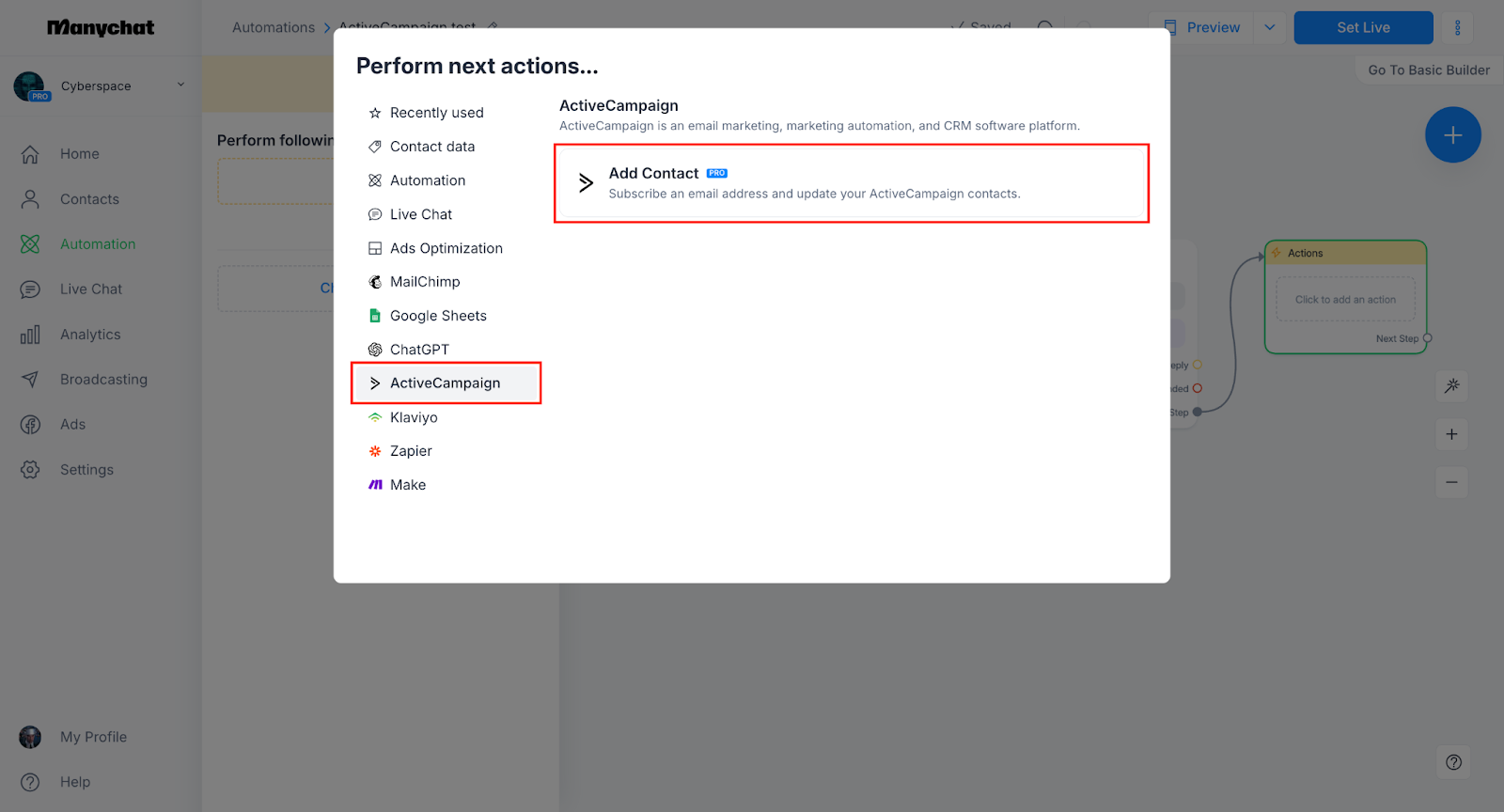Click the magic wand auto-arrange icon
Screen dimensions: 1504x812
coord(1452,385)
